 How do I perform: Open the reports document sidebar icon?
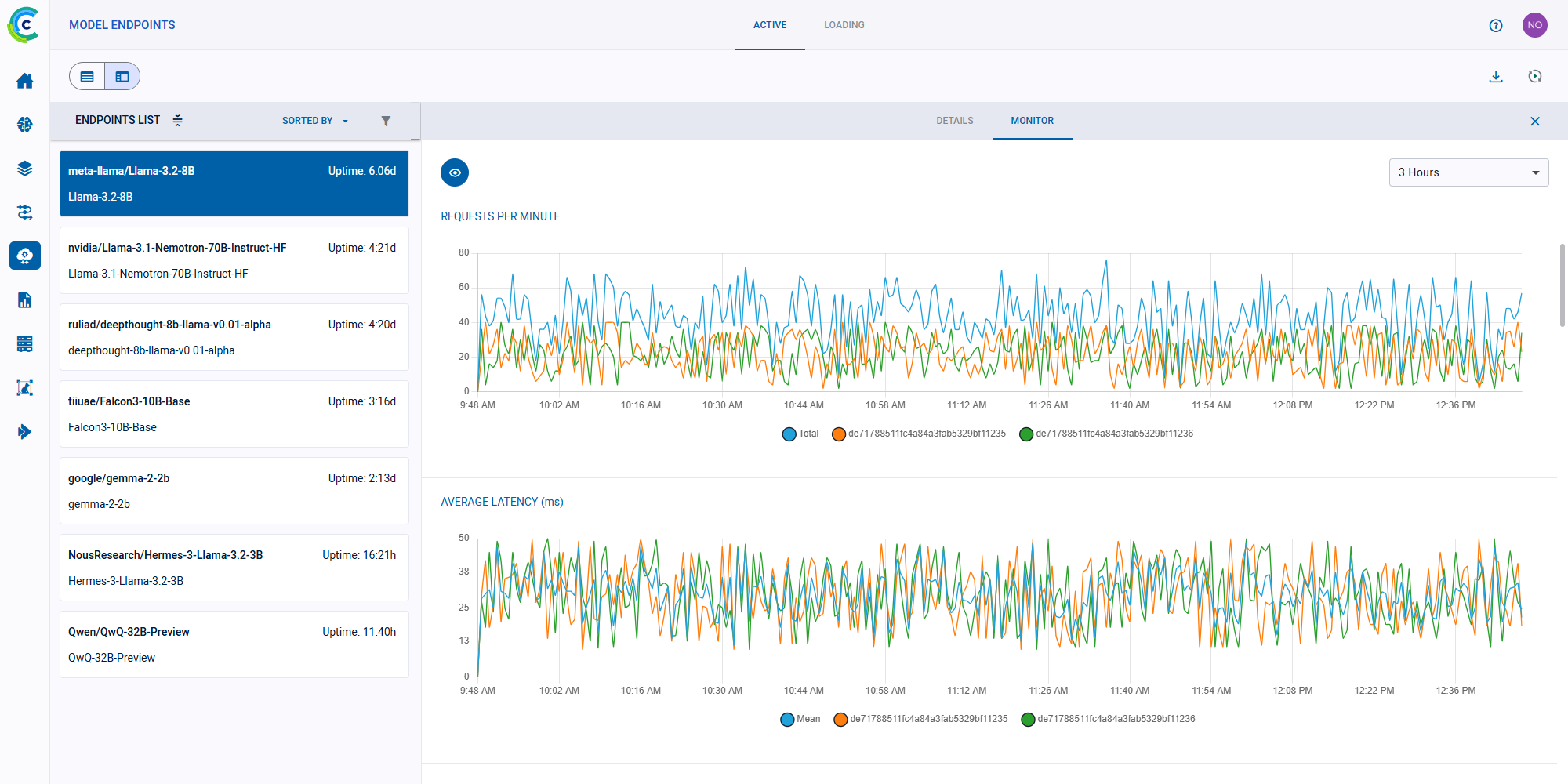click(24, 299)
